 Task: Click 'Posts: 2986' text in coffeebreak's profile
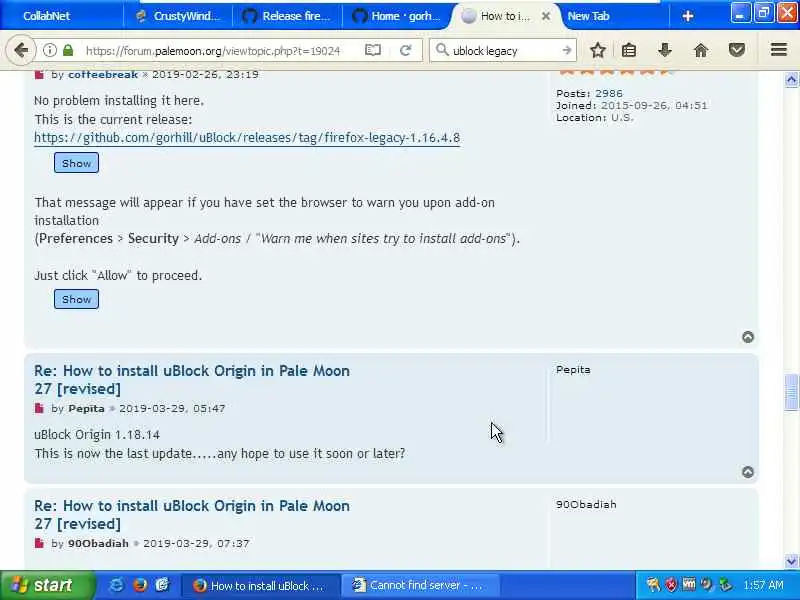(x=589, y=94)
